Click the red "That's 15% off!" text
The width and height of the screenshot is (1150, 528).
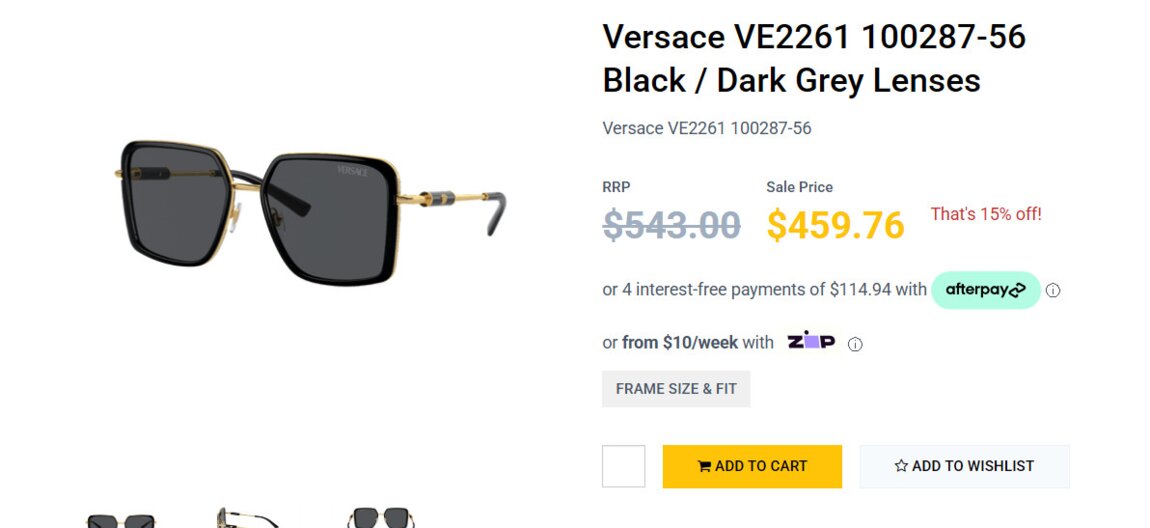point(986,214)
